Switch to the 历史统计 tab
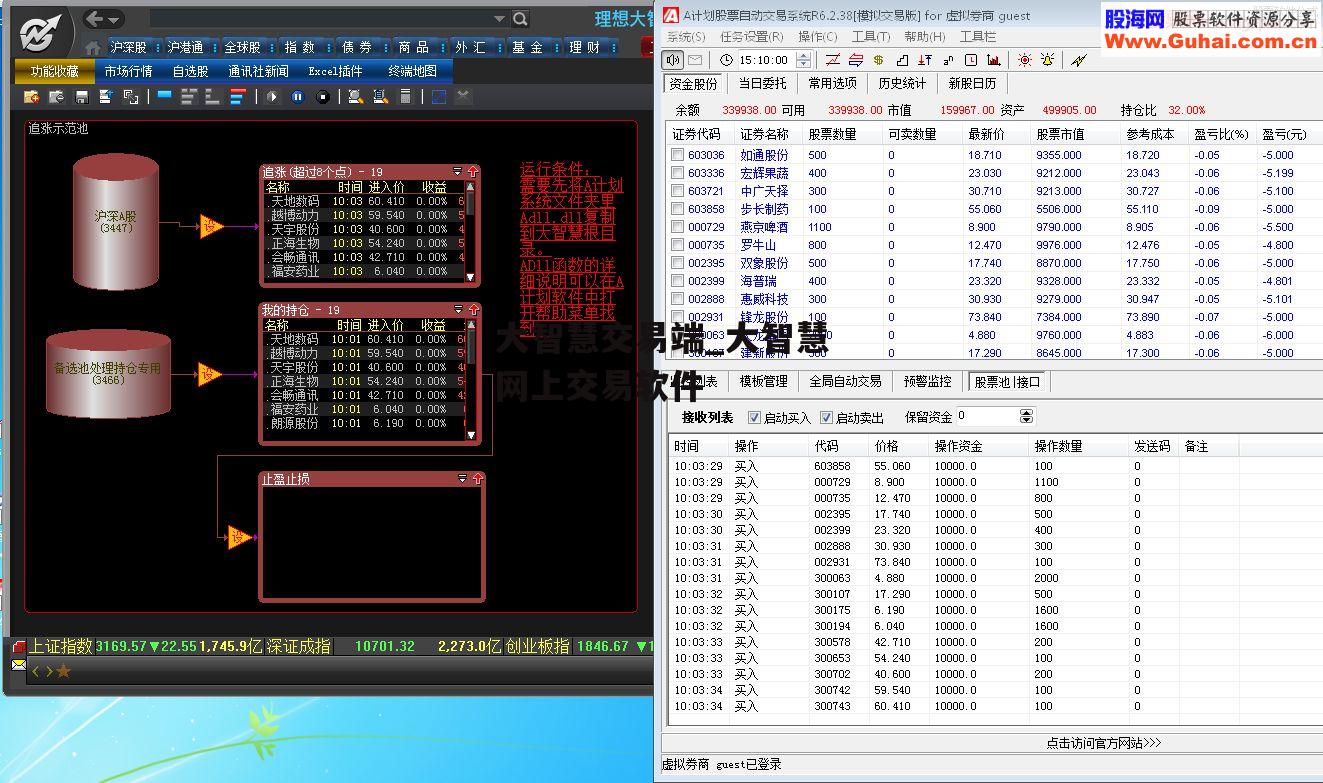This screenshot has width=1323, height=783. tap(902, 84)
